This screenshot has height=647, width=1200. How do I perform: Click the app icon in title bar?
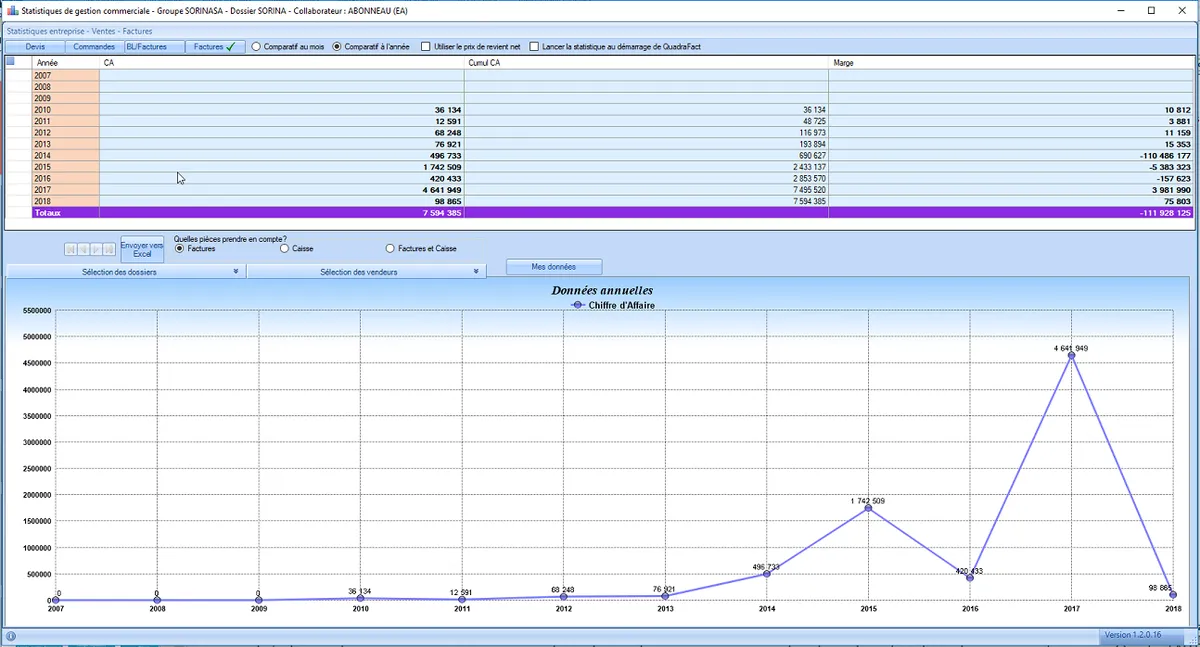pos(11,10)
